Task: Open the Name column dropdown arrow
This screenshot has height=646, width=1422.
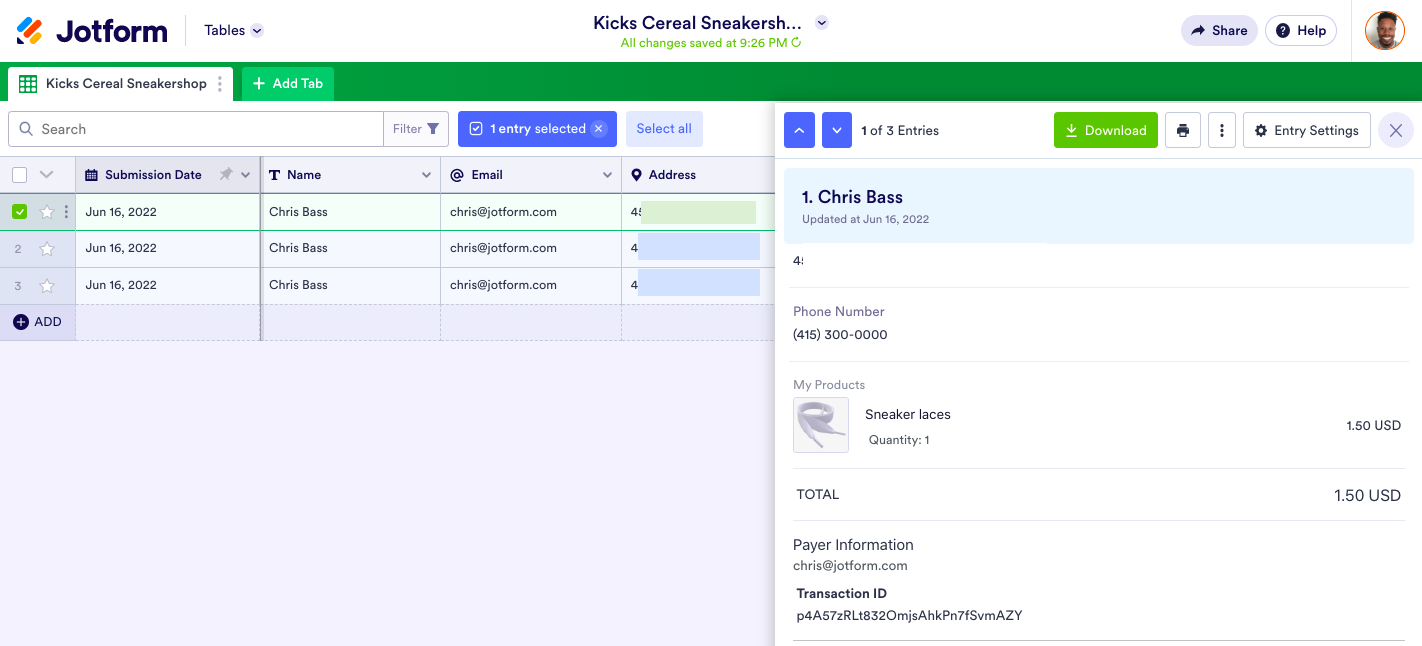Action: 426,175
